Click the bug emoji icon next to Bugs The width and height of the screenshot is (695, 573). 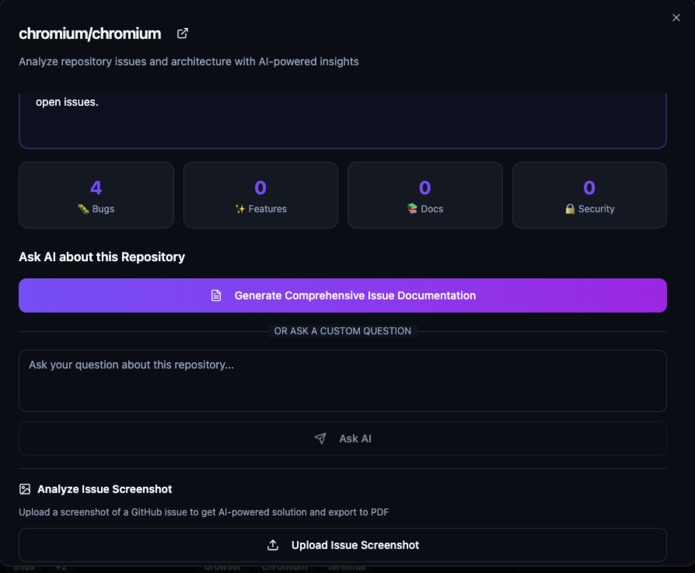coord(83,209)
